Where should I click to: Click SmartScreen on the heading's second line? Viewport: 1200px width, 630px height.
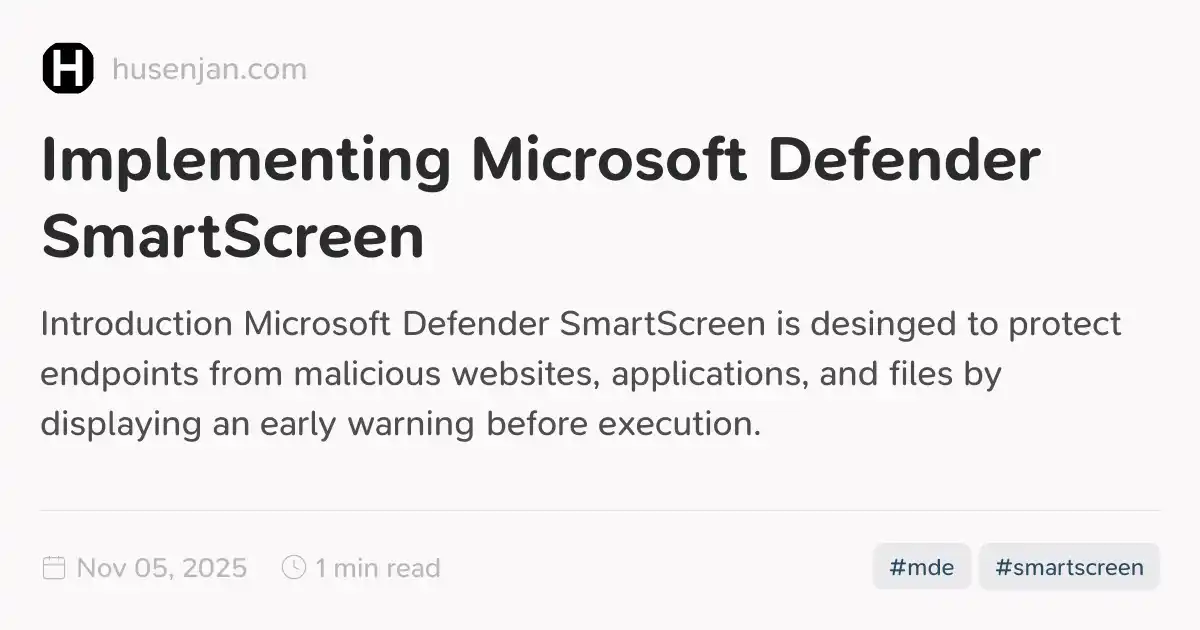tap(233, 237)
